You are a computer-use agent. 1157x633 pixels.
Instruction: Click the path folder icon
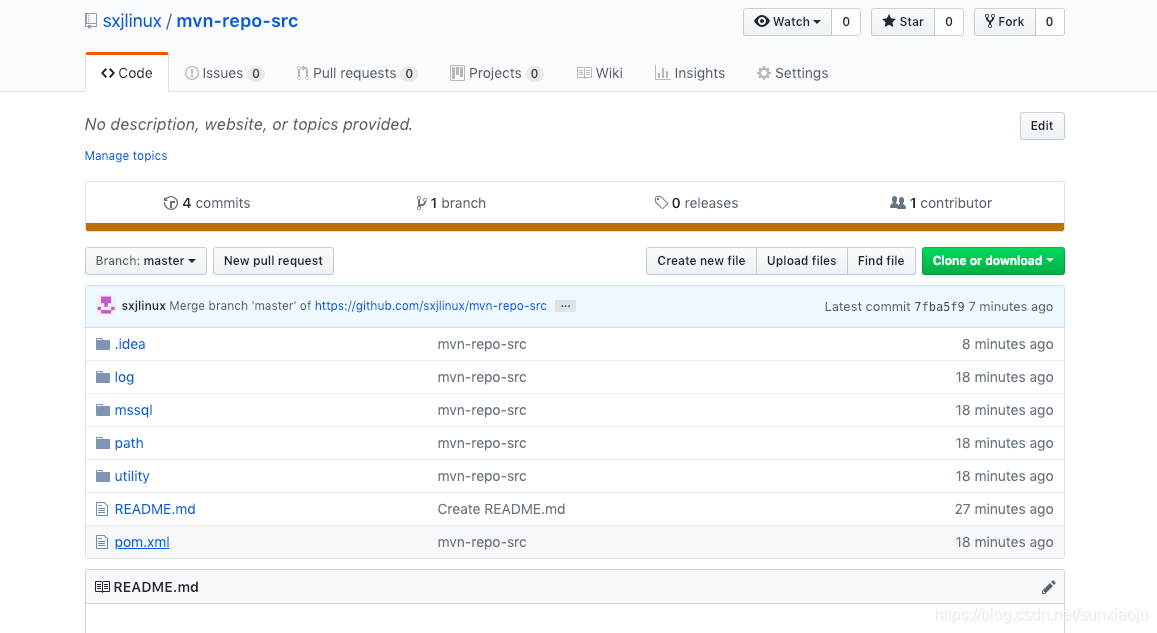pos(103,443)
